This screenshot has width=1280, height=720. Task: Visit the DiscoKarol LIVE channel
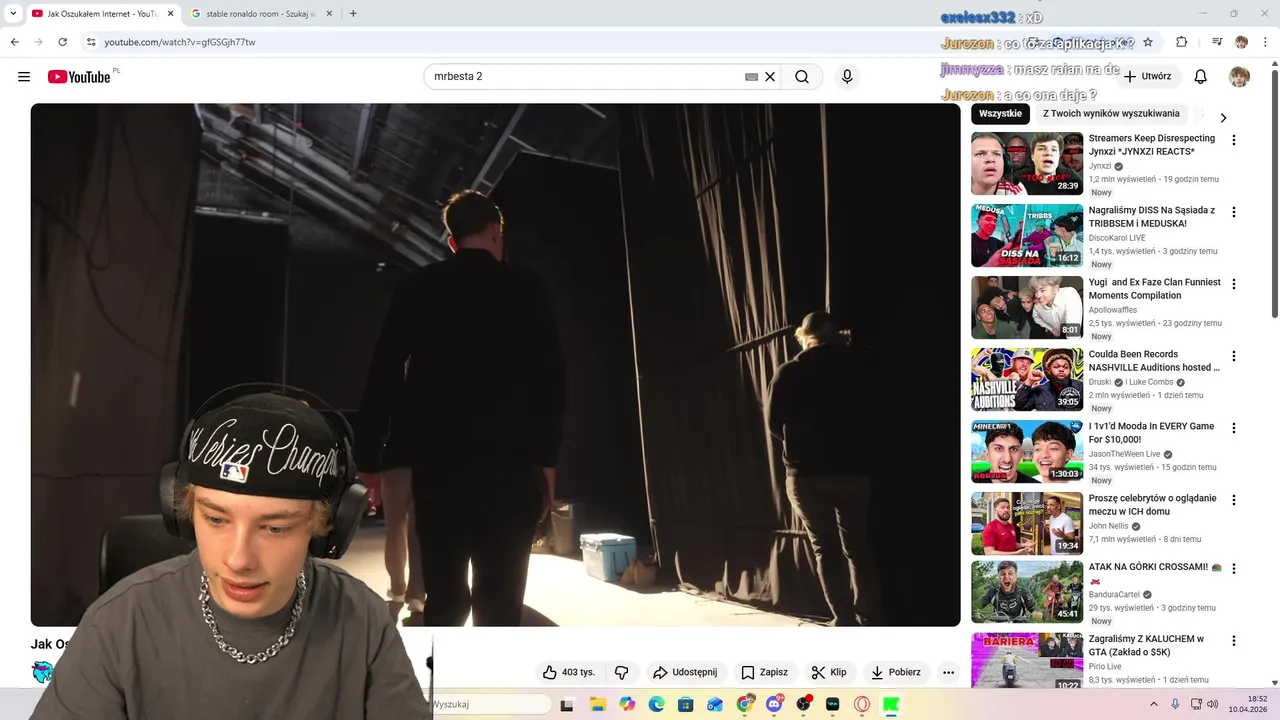(1117, 238)
